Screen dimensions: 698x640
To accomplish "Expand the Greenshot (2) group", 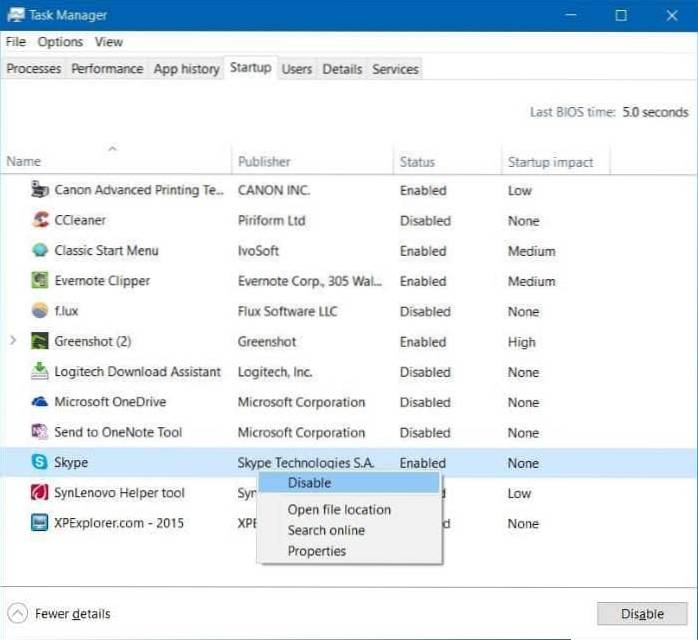I will click(x=13, y=341).
